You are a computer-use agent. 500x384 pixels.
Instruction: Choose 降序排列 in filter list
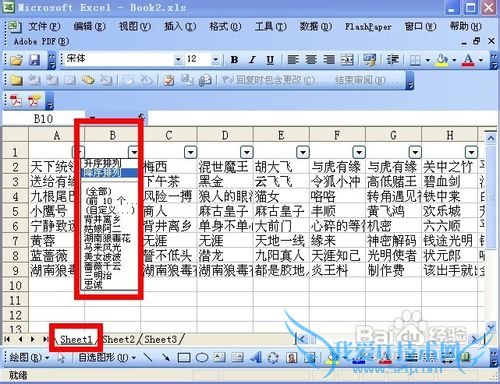103,173
